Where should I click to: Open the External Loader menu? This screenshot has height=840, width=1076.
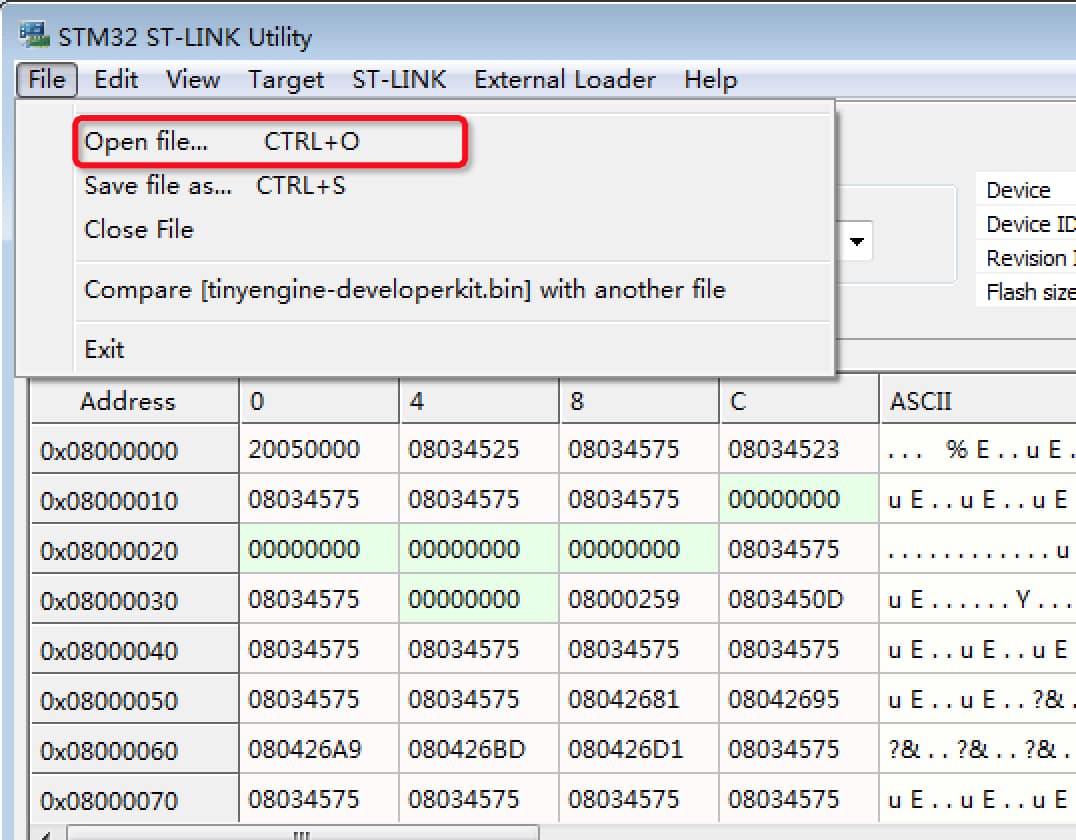[x=565, y=80]
